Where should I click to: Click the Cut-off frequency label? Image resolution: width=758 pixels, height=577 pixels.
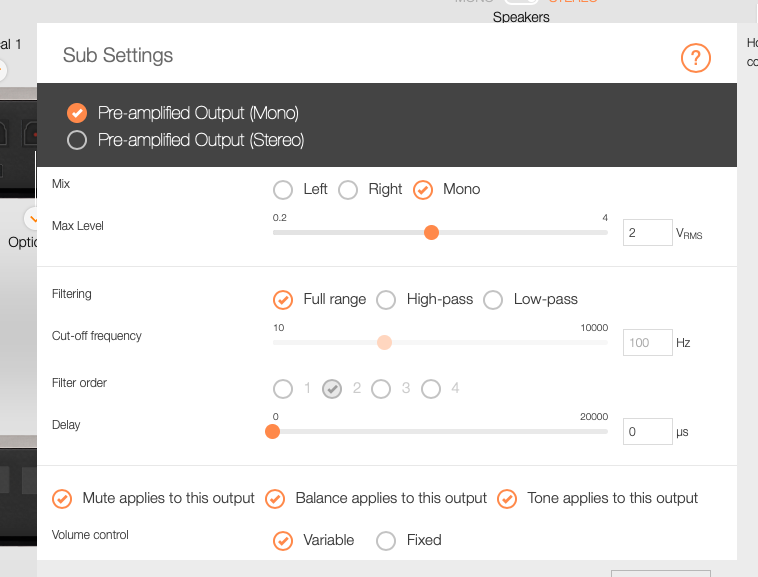[97, 336]
